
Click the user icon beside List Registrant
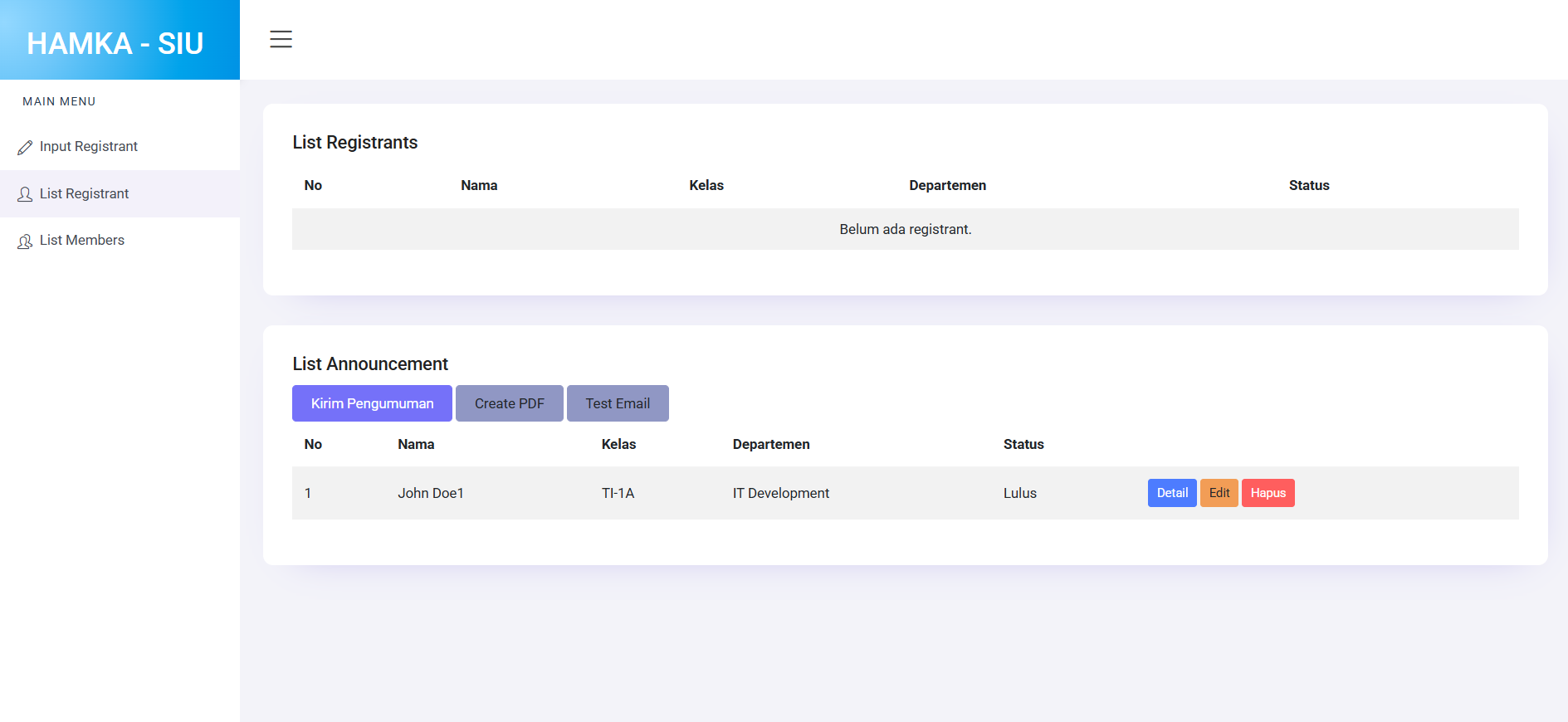click(25, 194)
